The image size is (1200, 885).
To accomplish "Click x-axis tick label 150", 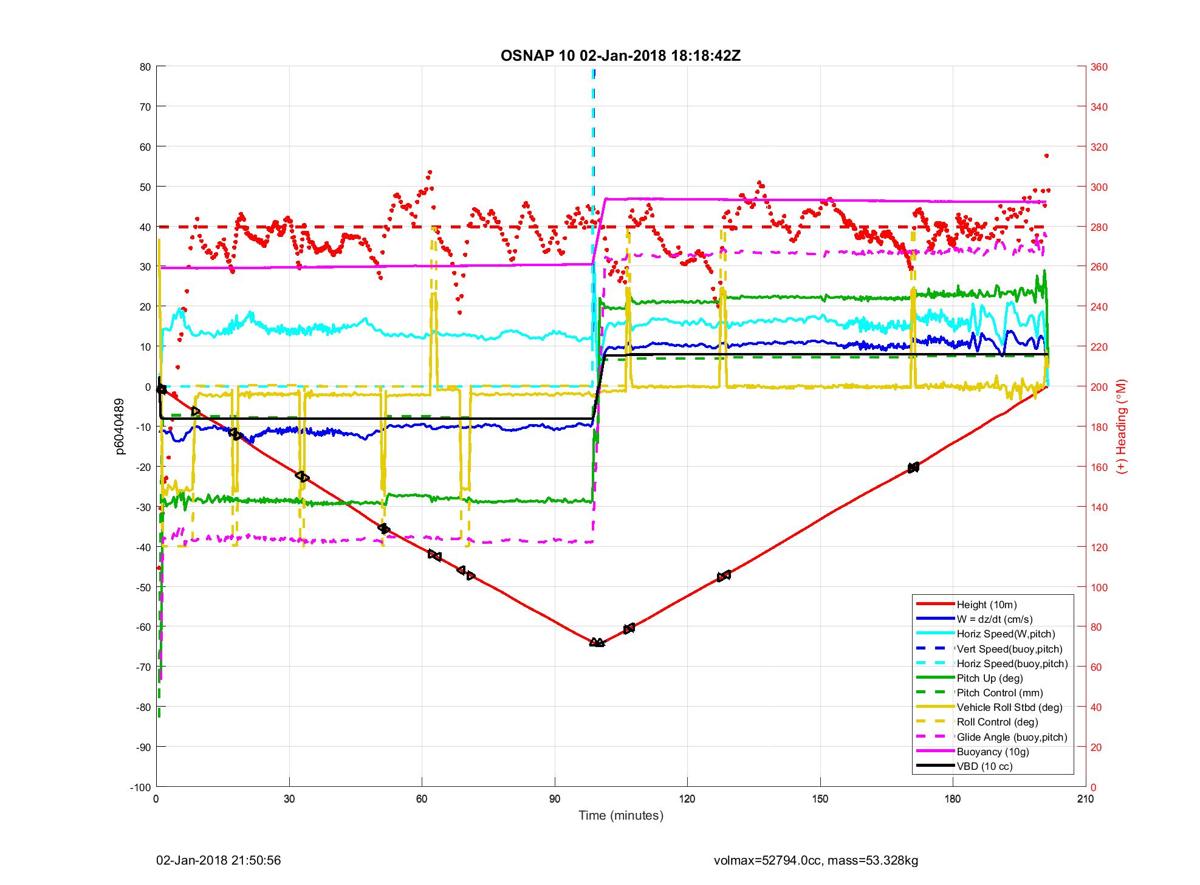I will pyautogui.click(x=820, y=799).
